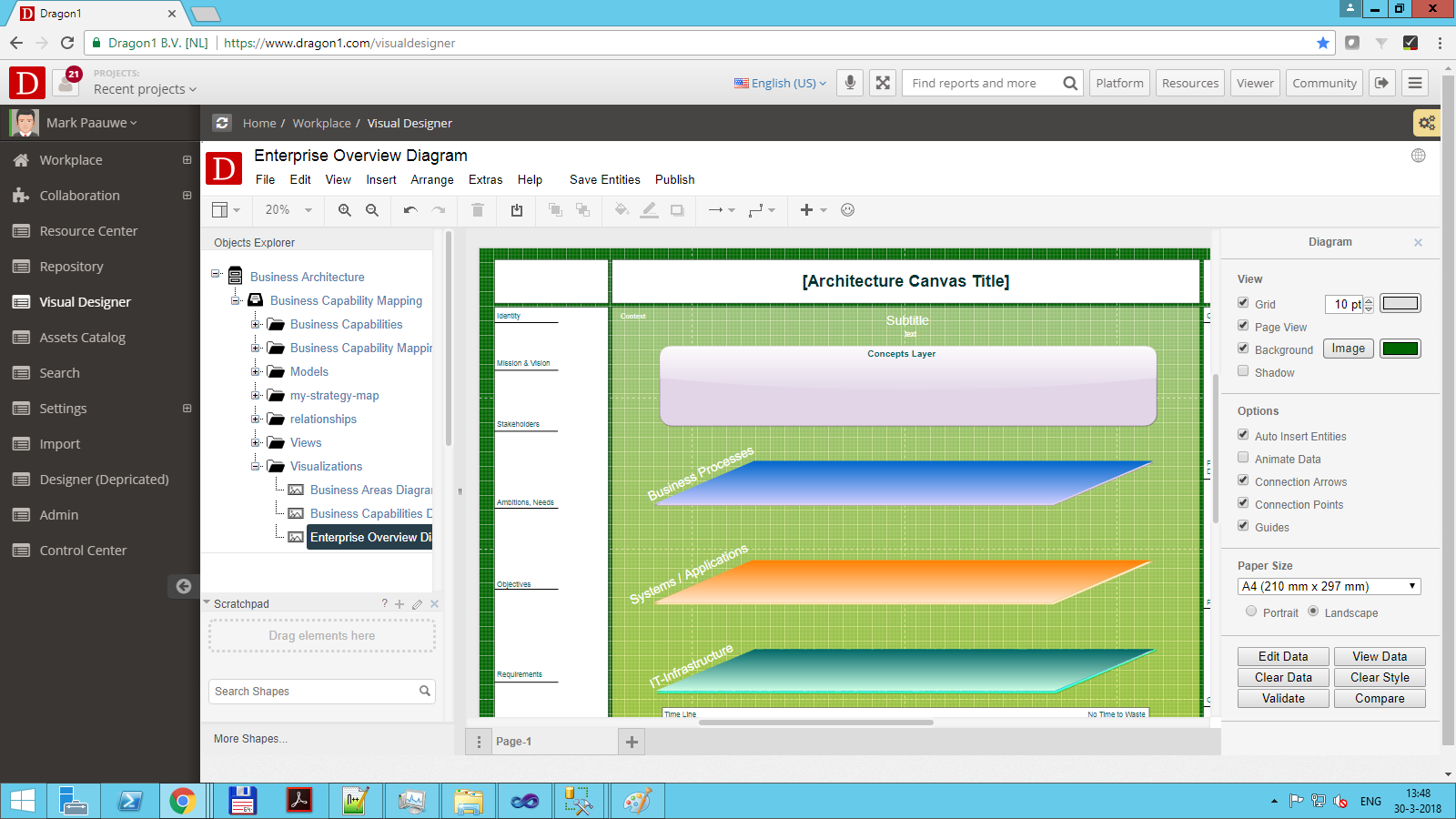The height and width of the screenshot is (819, 1456).
Task: Click the Edit Data button
Action: [1283, 657]
